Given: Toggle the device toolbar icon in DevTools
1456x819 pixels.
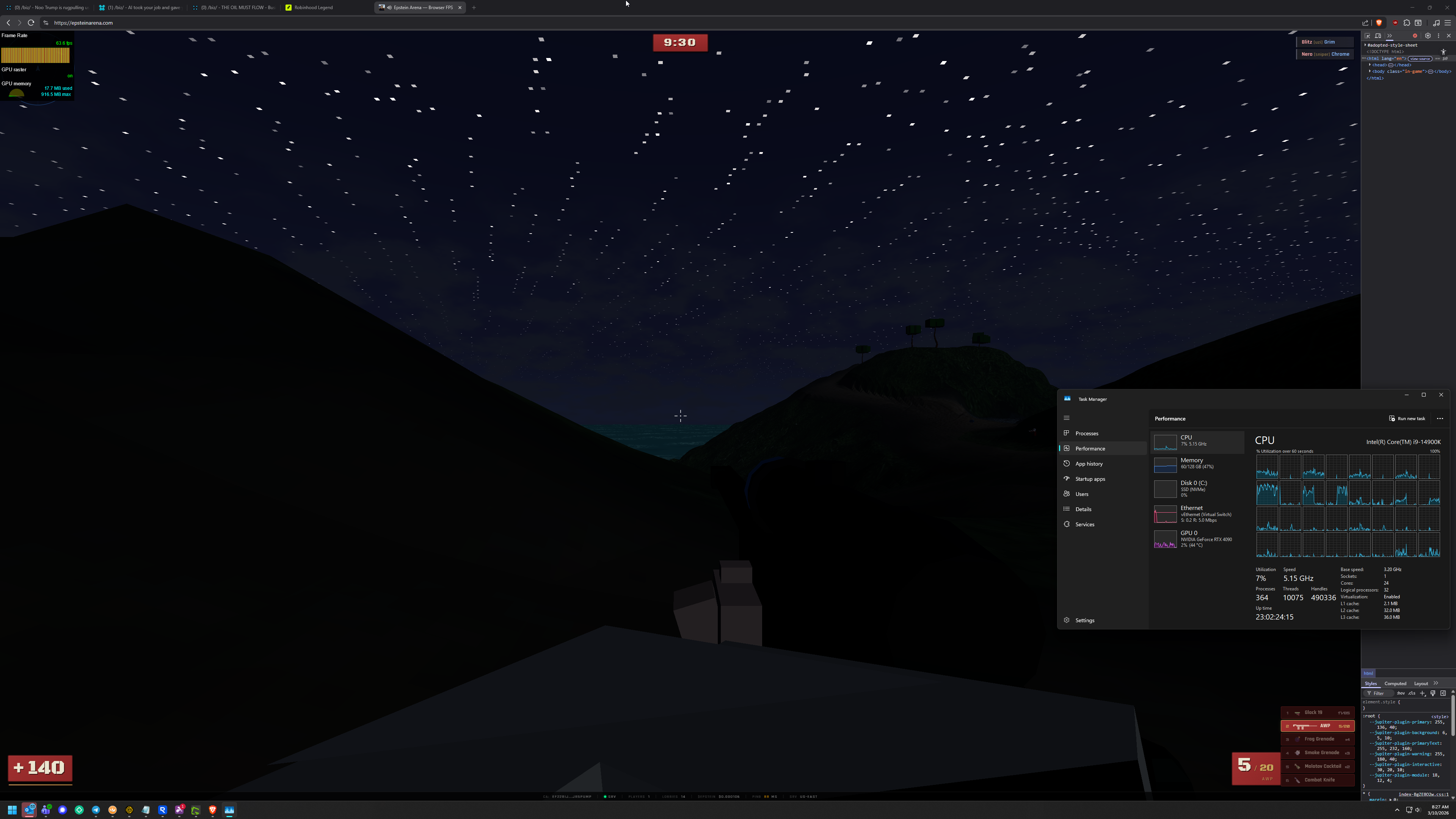Looking at the screenshot, I should [1378, 36].
